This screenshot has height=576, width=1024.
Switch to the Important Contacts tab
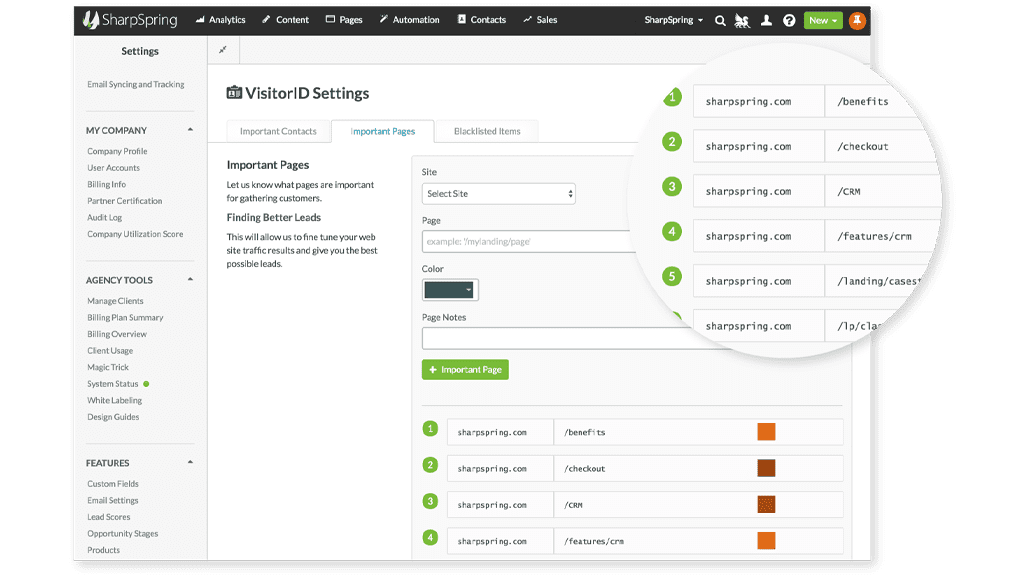coord(278,131)
